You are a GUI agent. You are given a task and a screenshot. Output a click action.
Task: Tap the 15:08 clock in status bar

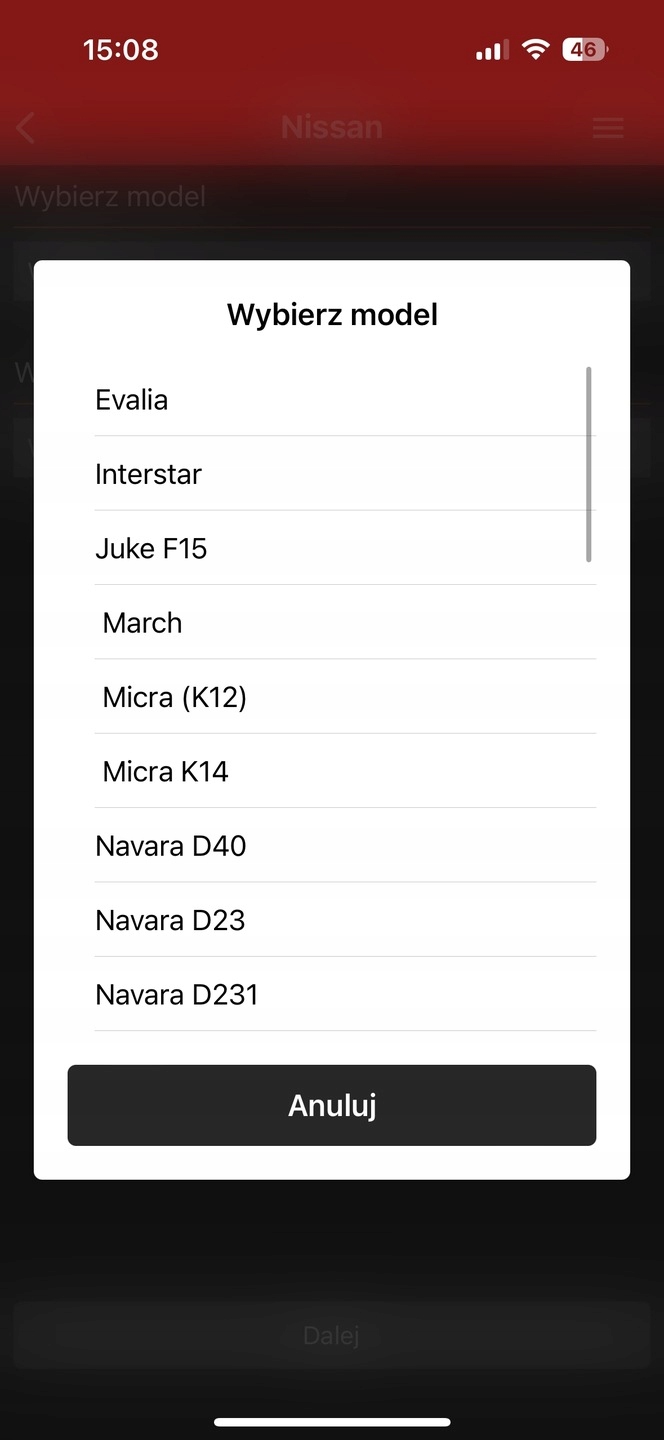(x=120, y=50)
